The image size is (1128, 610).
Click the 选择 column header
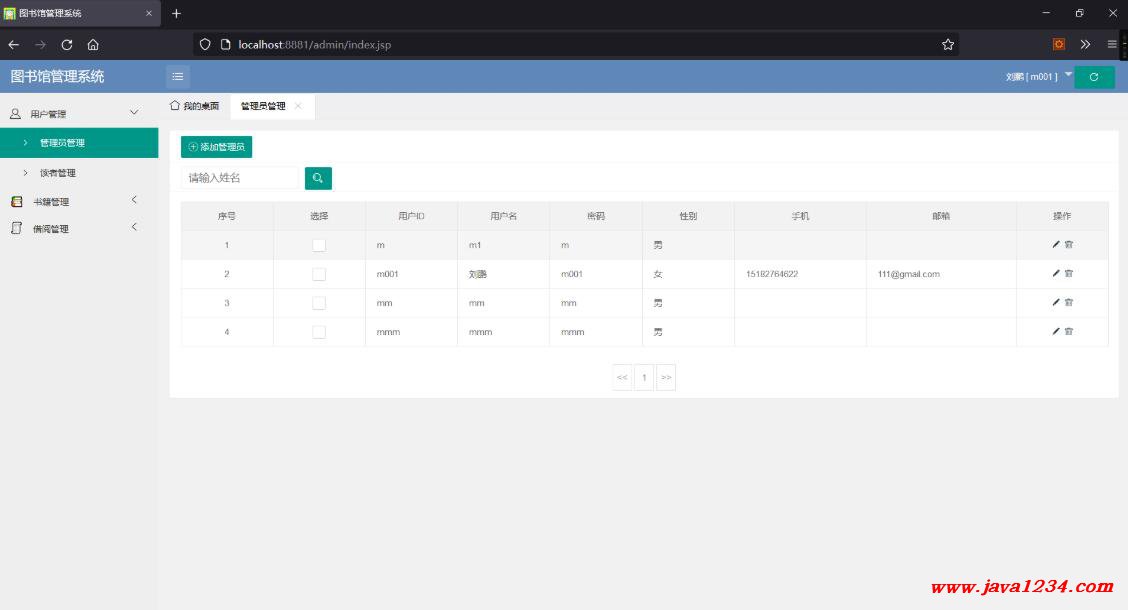pos(319,216)
